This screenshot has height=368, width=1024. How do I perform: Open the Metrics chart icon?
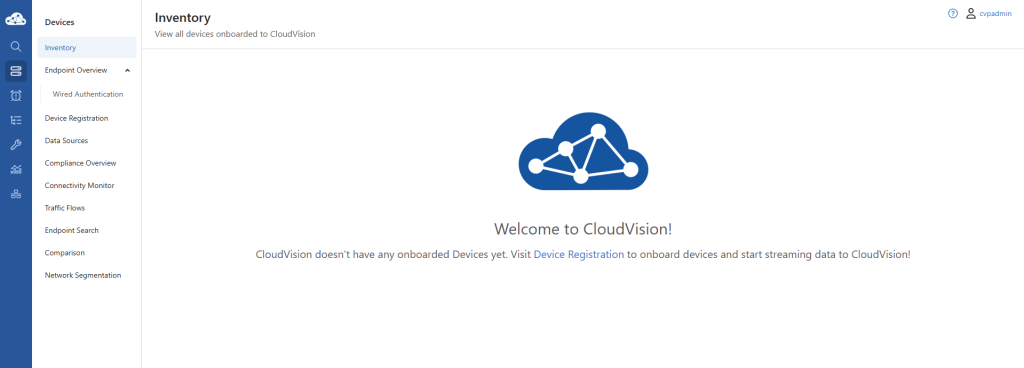[16, 170]
